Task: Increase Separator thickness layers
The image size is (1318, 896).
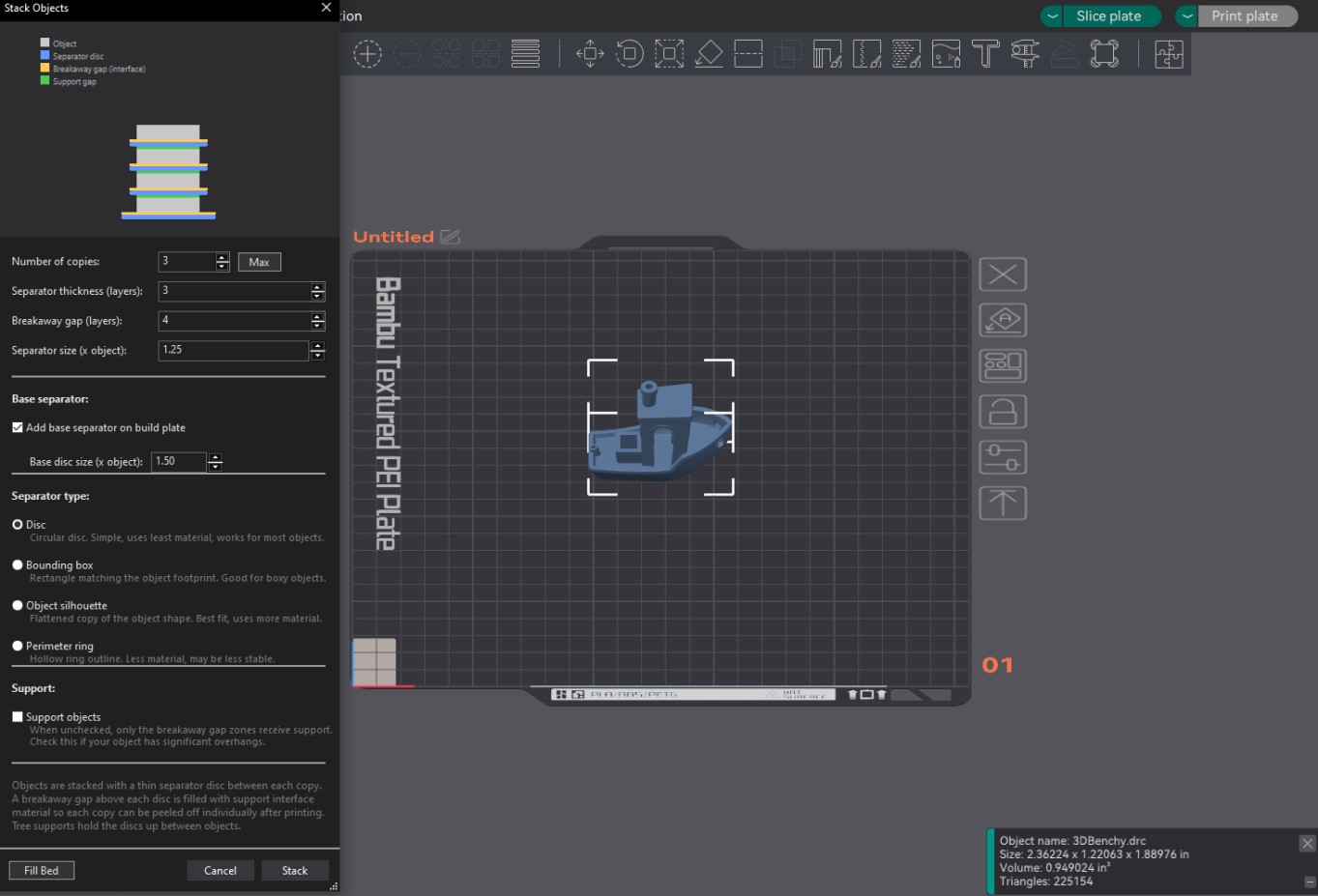Action: tap(317, 287)
